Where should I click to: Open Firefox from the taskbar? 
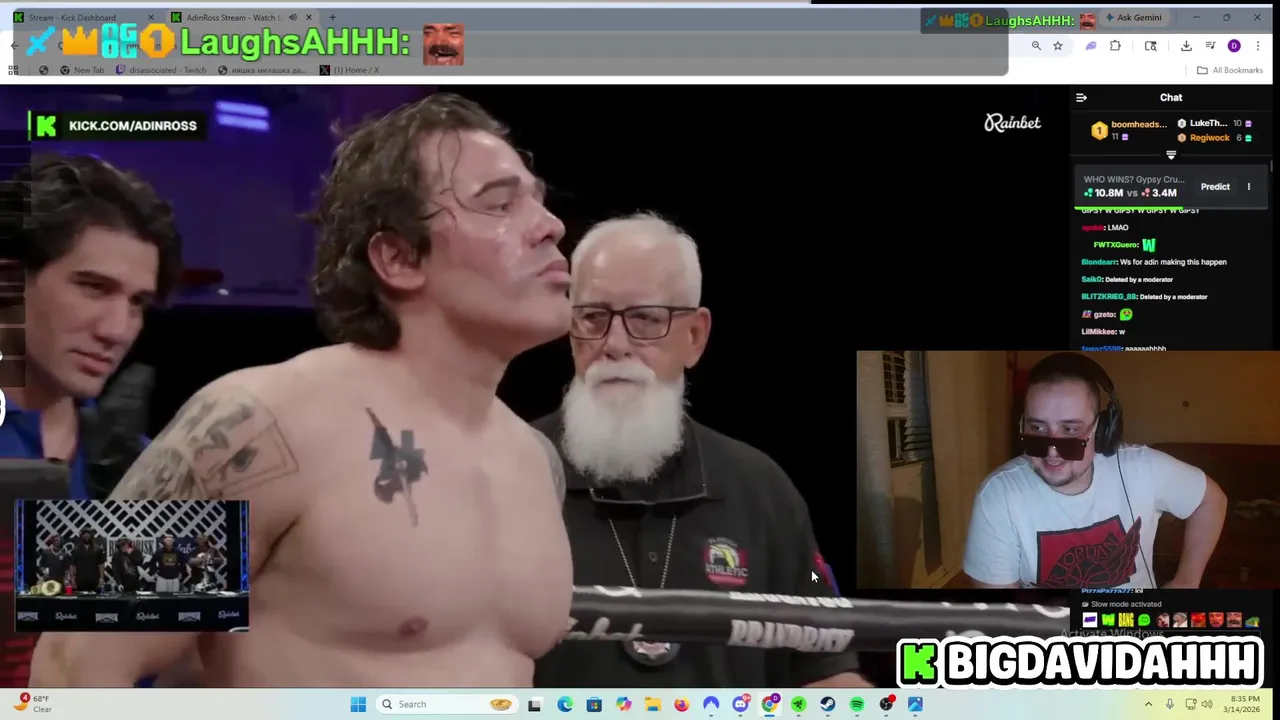[682, 704]
